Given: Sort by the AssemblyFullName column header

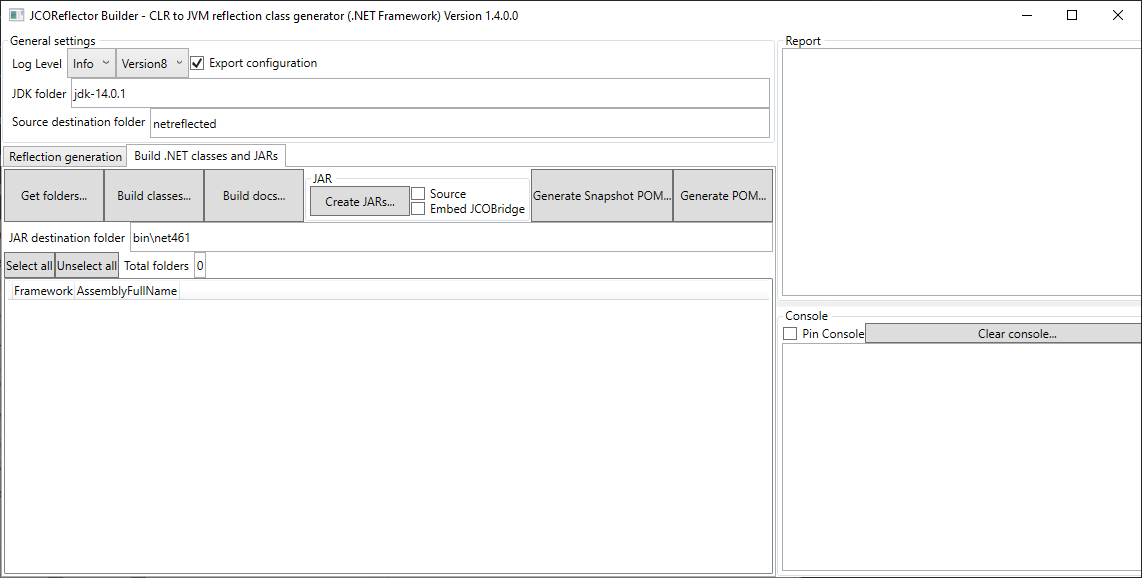Looking at the screenshot, I should pyautogui.click(x=127, y=290).
